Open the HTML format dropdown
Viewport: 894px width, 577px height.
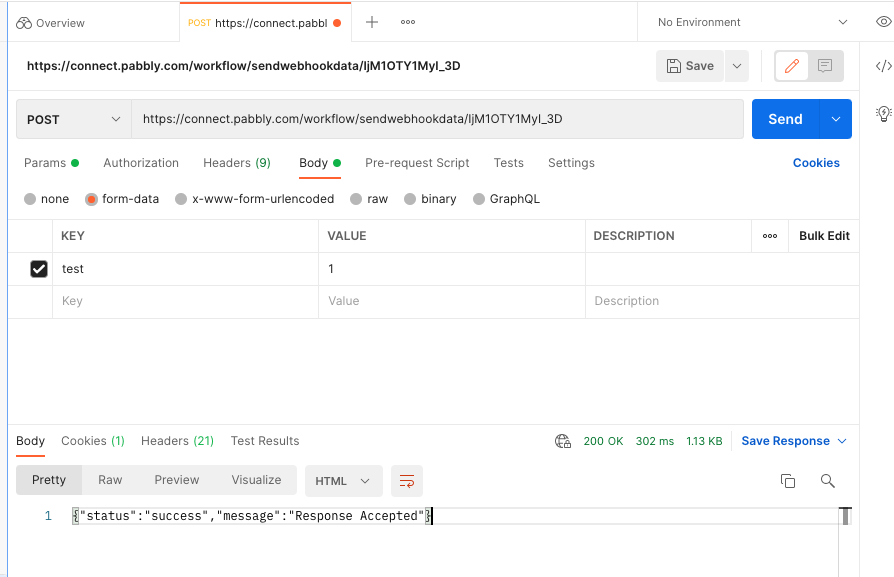[x=342, y=481]
